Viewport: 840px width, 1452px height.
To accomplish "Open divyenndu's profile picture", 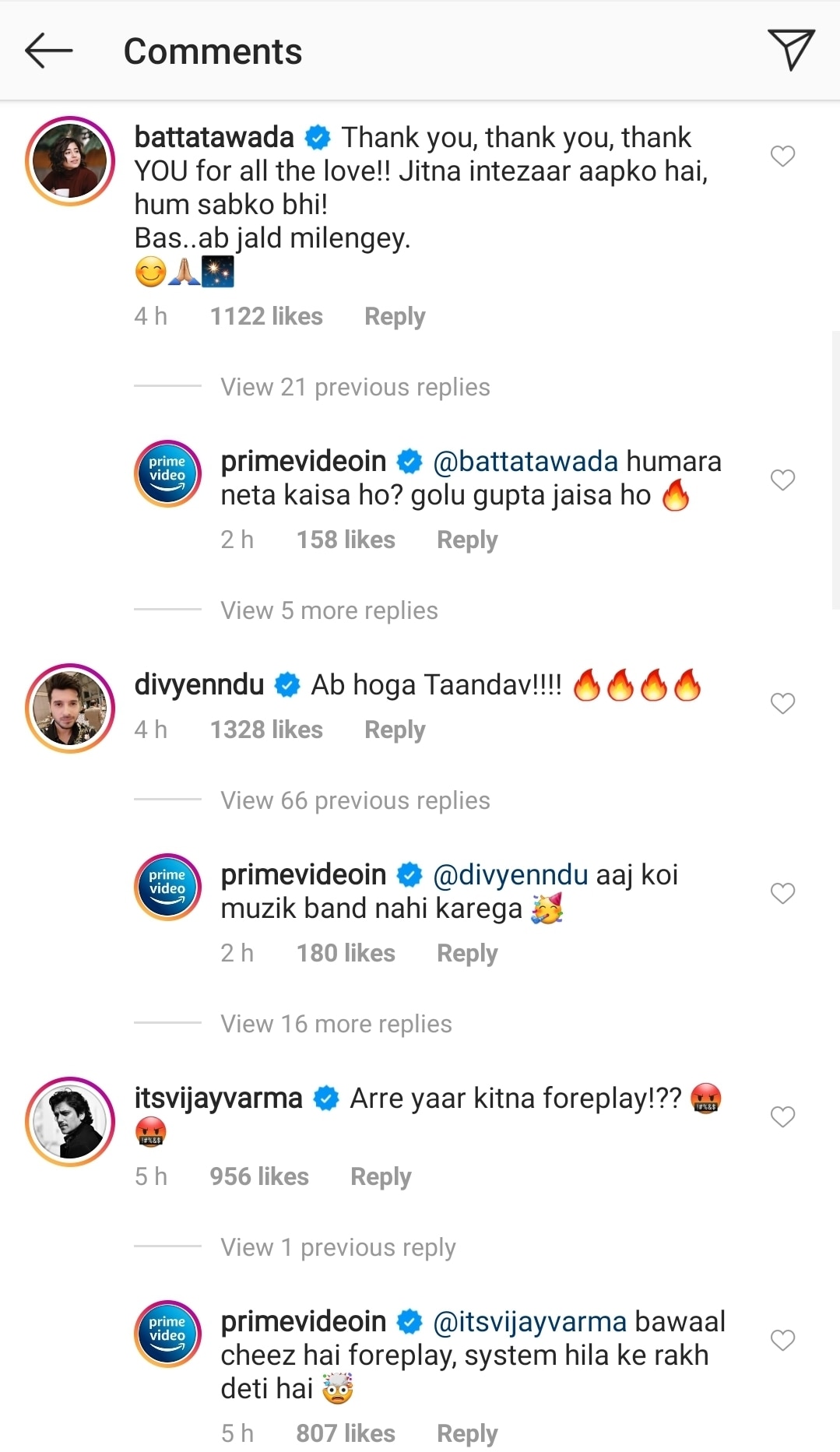I will 70,708.
